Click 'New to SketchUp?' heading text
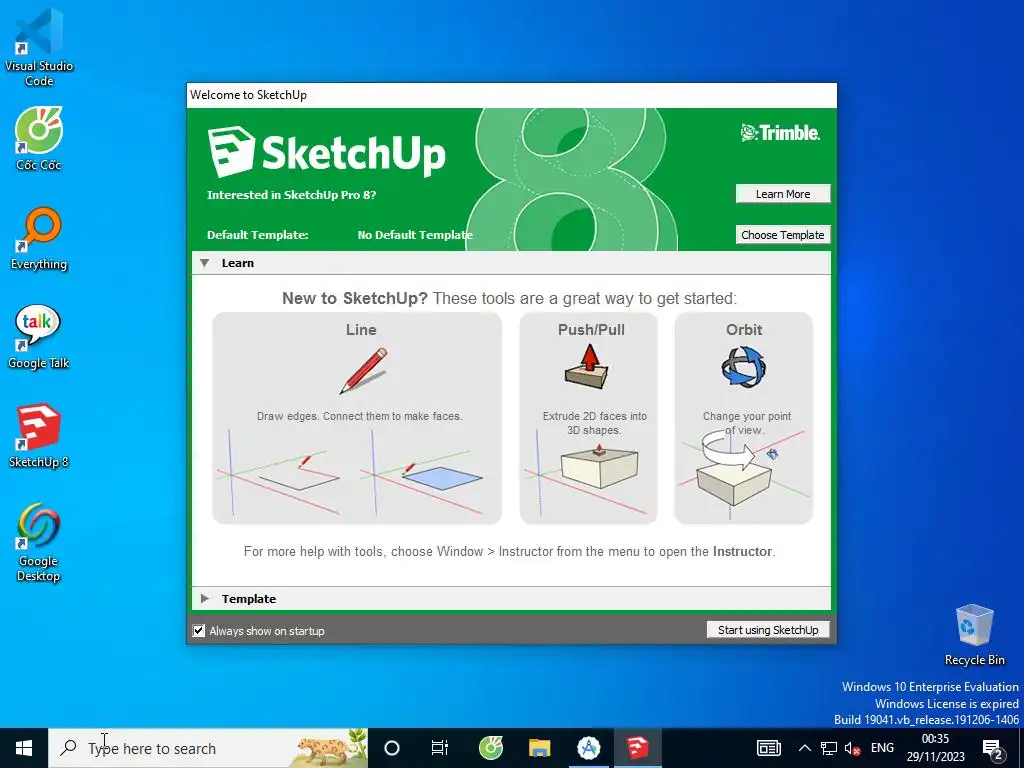Viewport: 1024px width, 768px height. click(x=355, y=298)
